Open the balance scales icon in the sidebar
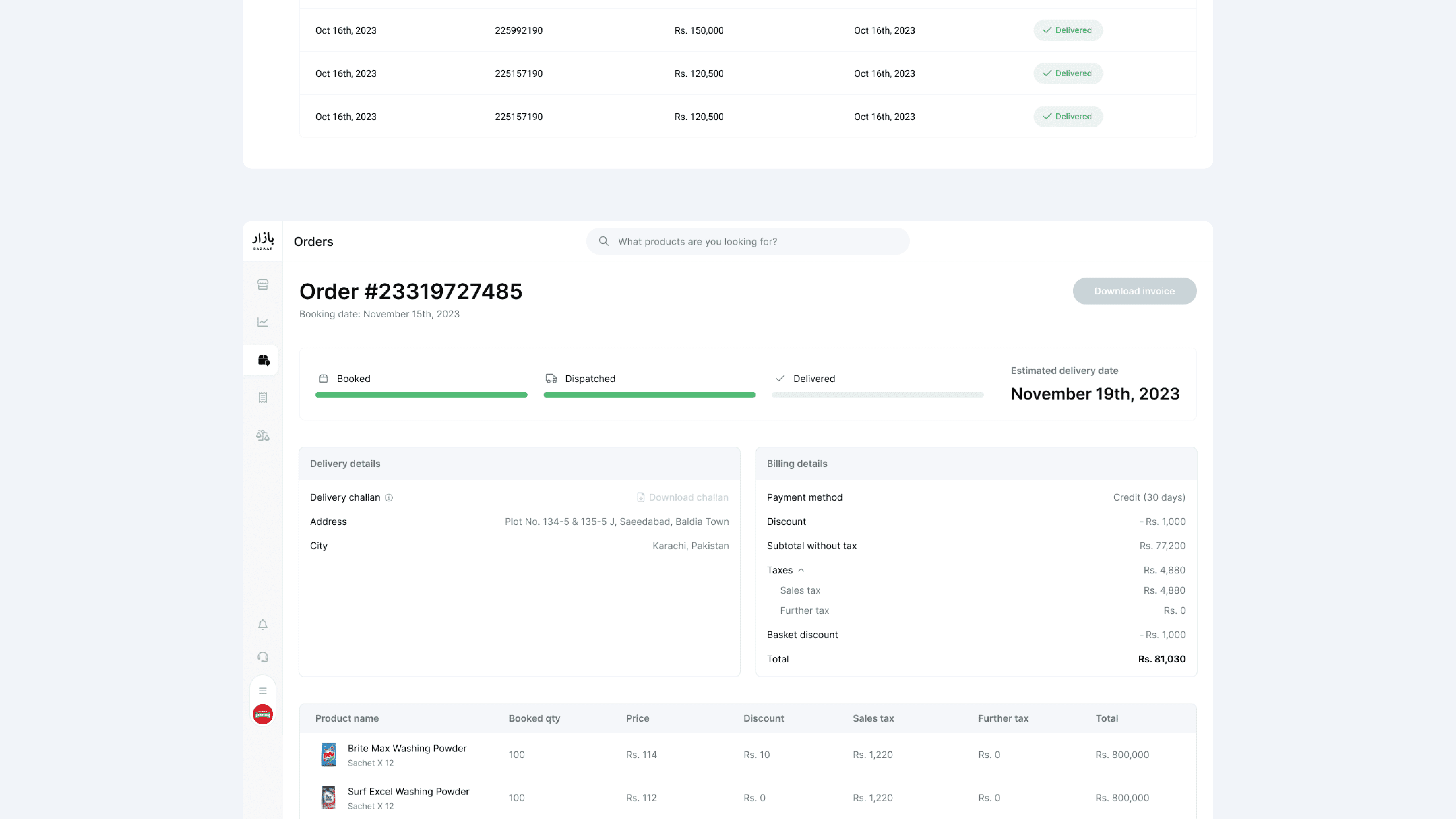The height and width of the screenshot is (819, 1456). click(263, 435)
